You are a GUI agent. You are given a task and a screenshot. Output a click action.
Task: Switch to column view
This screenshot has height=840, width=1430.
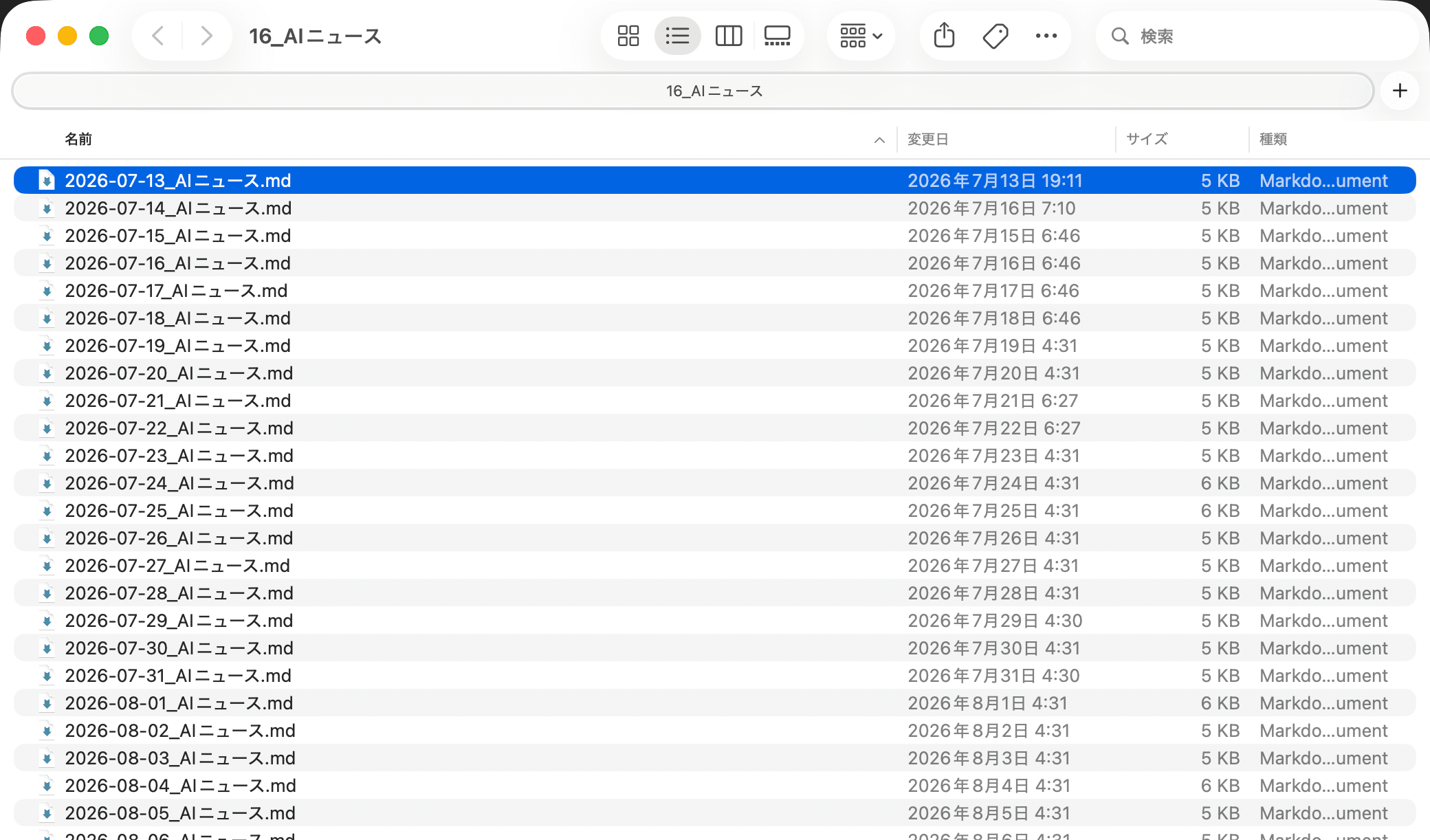point(729,36)
